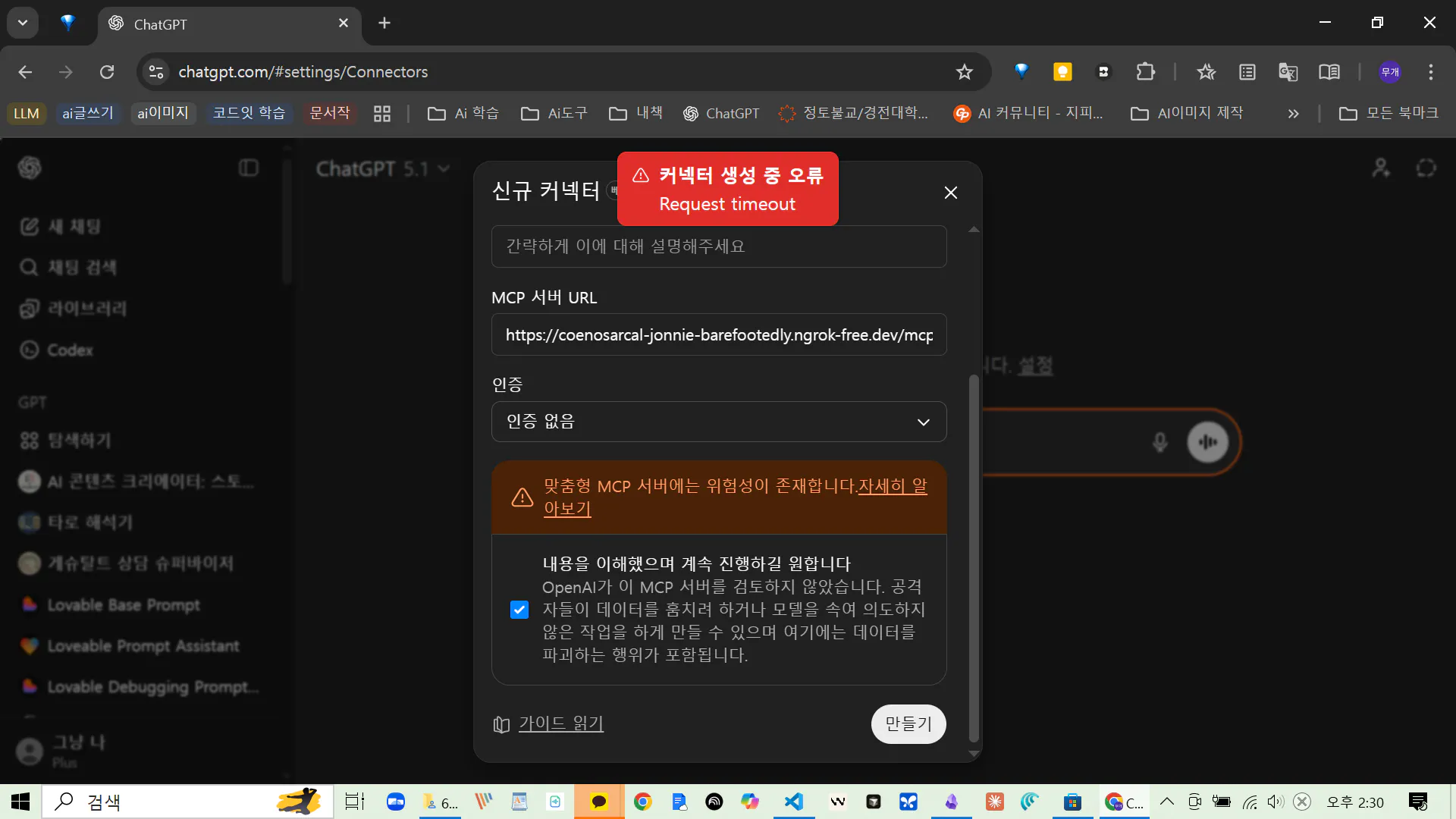The height and width of the screenshot is (819, 1456).
Task: Open the ChatGPT bookmark
Action: point(720,113)
